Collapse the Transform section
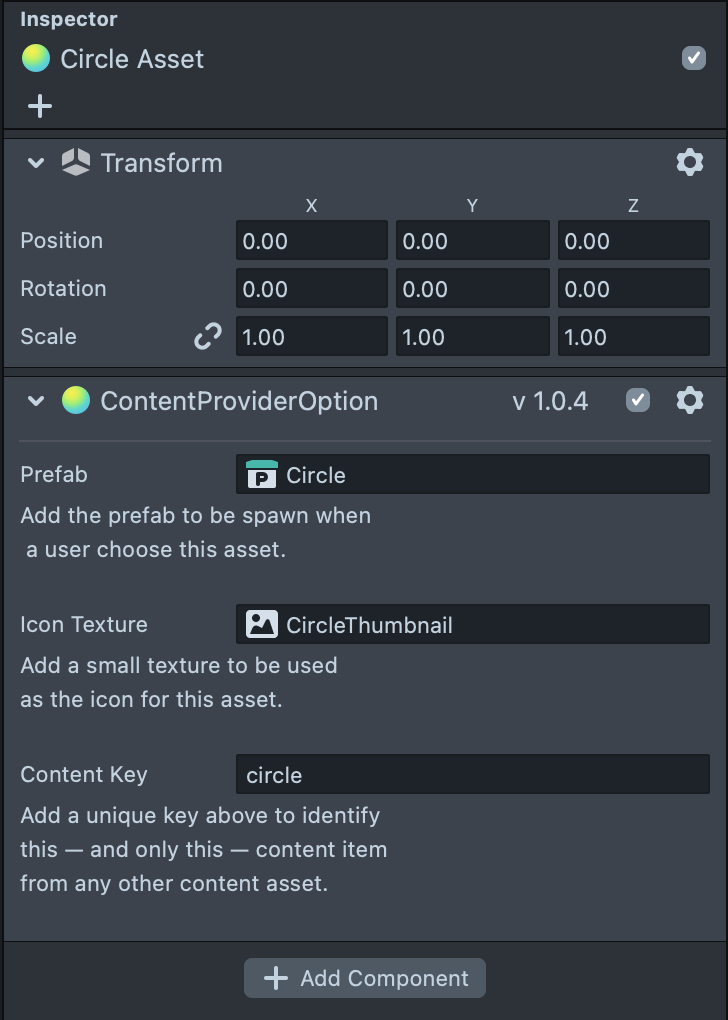Viewport: 728px width, 1020px height. (x=37, y=163)
